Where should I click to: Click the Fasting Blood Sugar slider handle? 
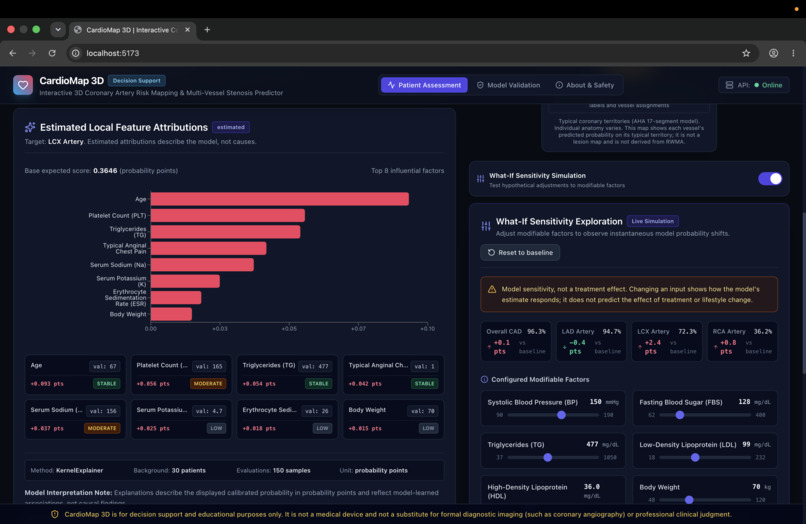coord(680,414)
